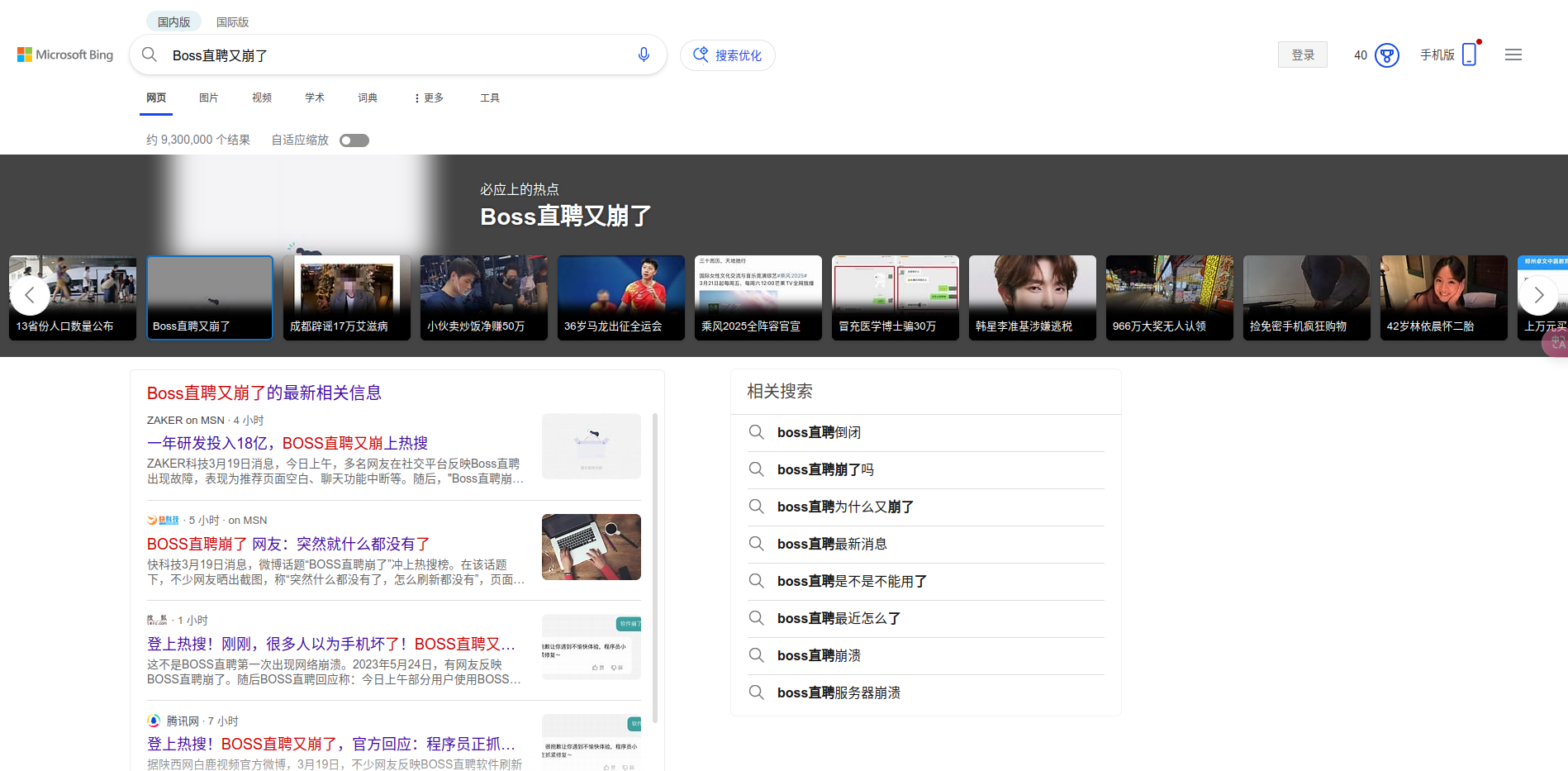Open the hamburger settings menu
The height and width of the screenshot is (771, 1568).
[1513, 55]
